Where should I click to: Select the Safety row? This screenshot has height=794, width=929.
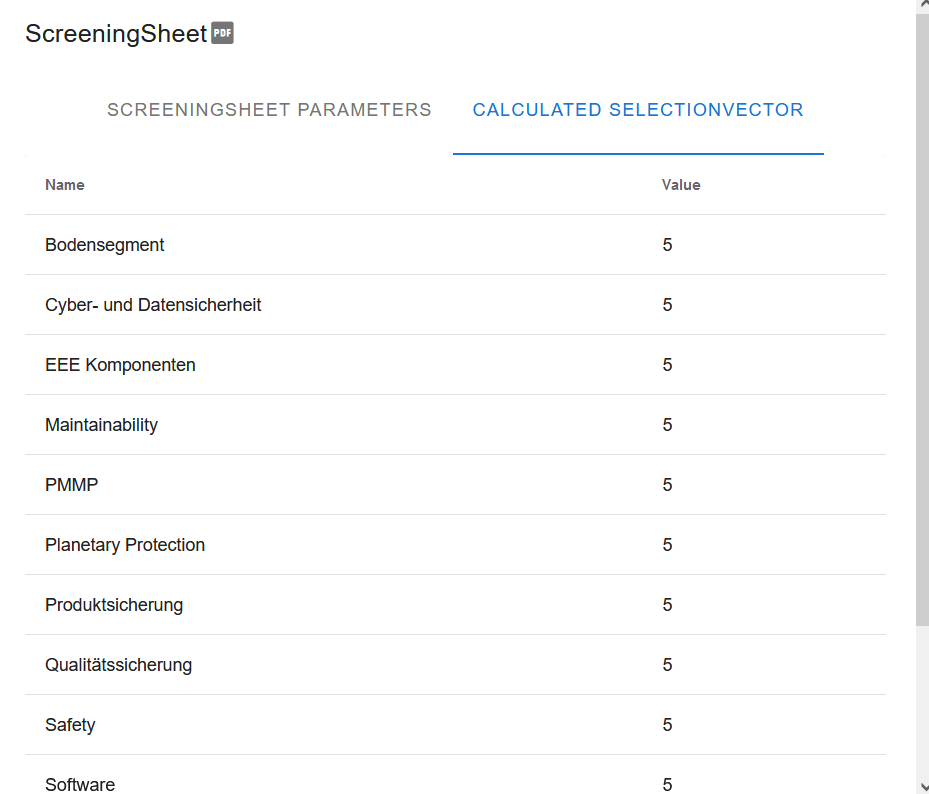coord(455,725)
